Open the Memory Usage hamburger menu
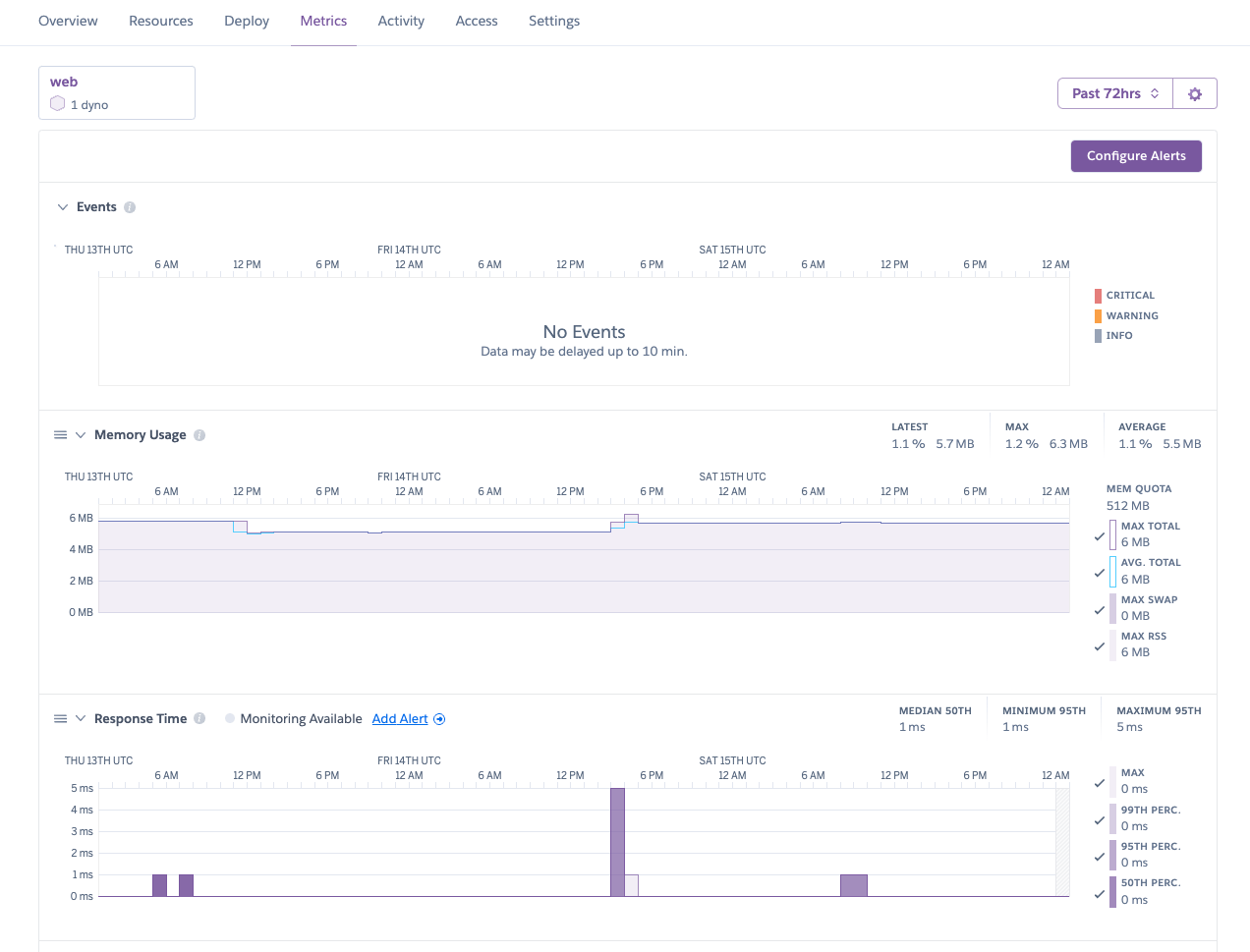This screenshot has width=1250, height=952. tap(61, 434)
